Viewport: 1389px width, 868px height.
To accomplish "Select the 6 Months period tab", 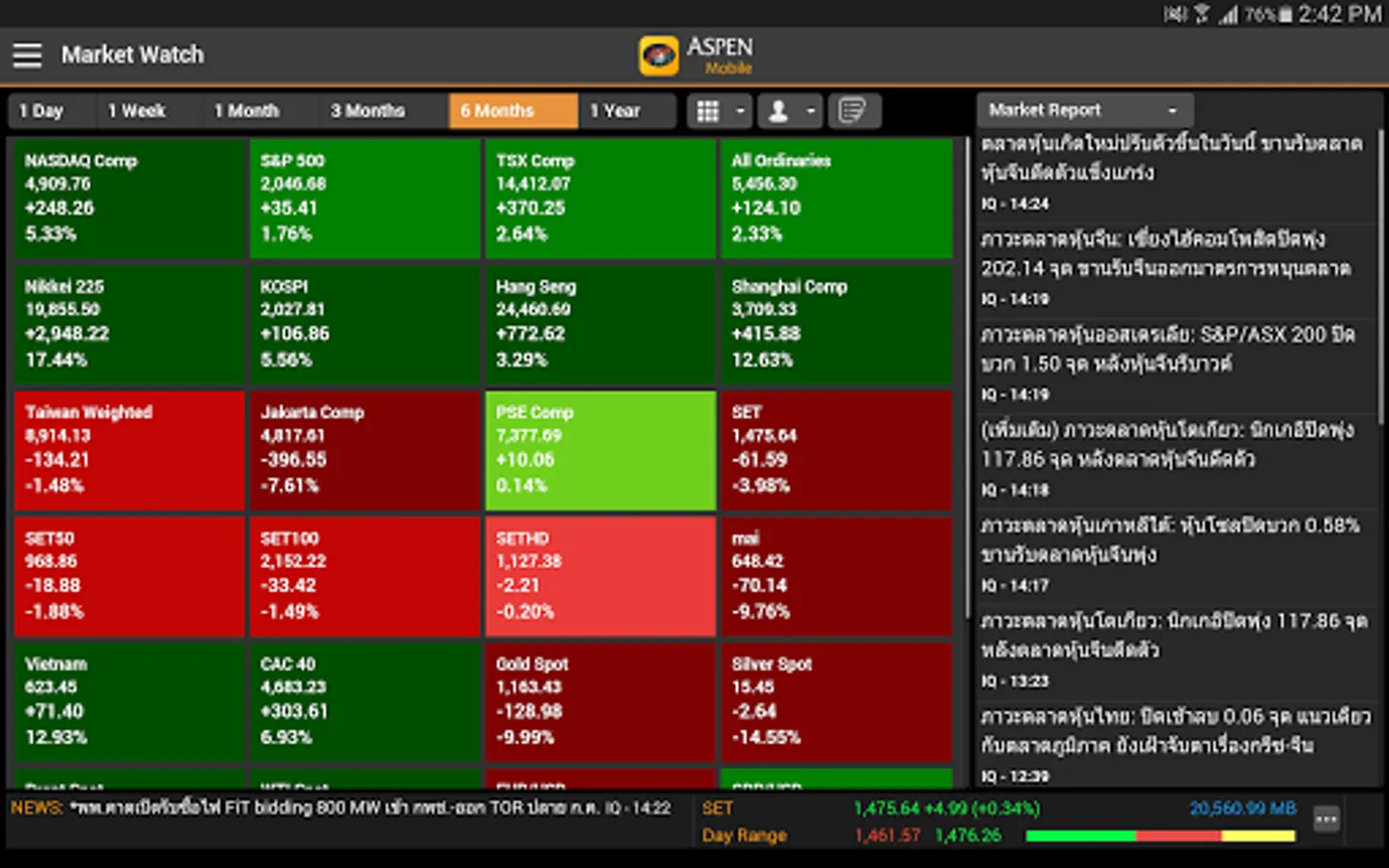I will click(x=513, y=111).
